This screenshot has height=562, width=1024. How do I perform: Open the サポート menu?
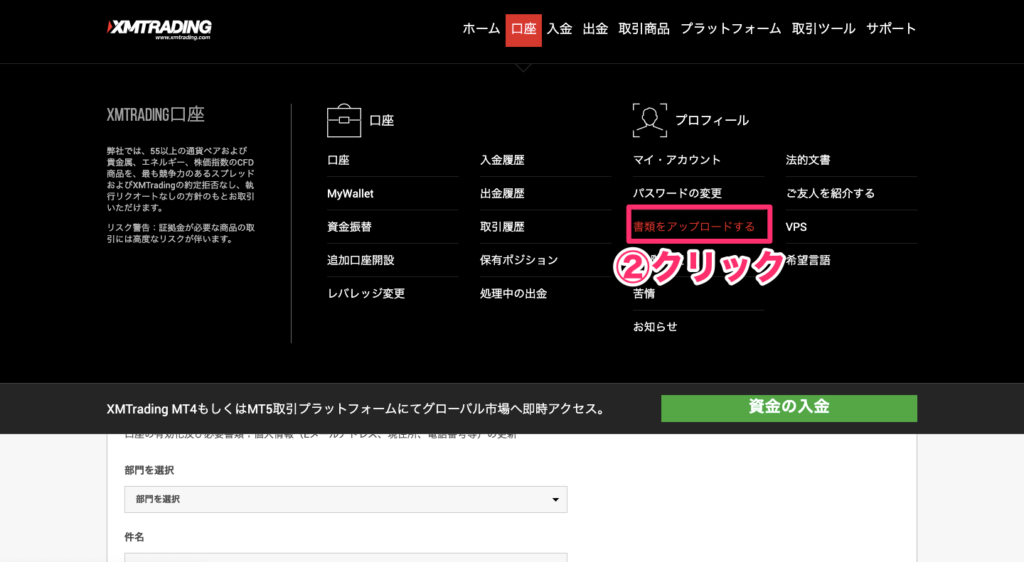click(x=891, y=29)
